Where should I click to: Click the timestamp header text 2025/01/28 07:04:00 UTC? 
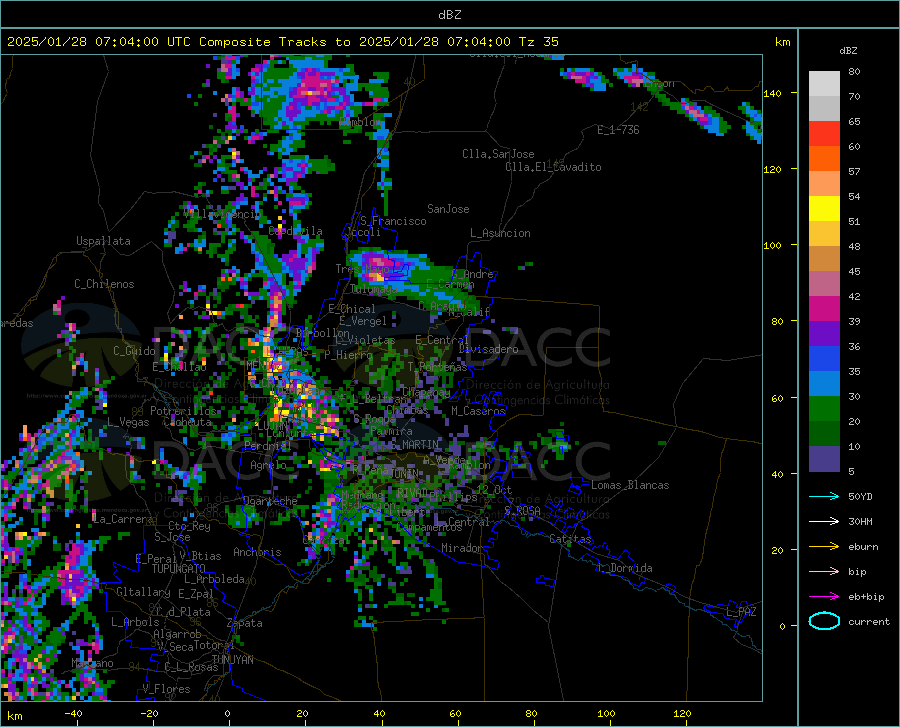[99, 42]
